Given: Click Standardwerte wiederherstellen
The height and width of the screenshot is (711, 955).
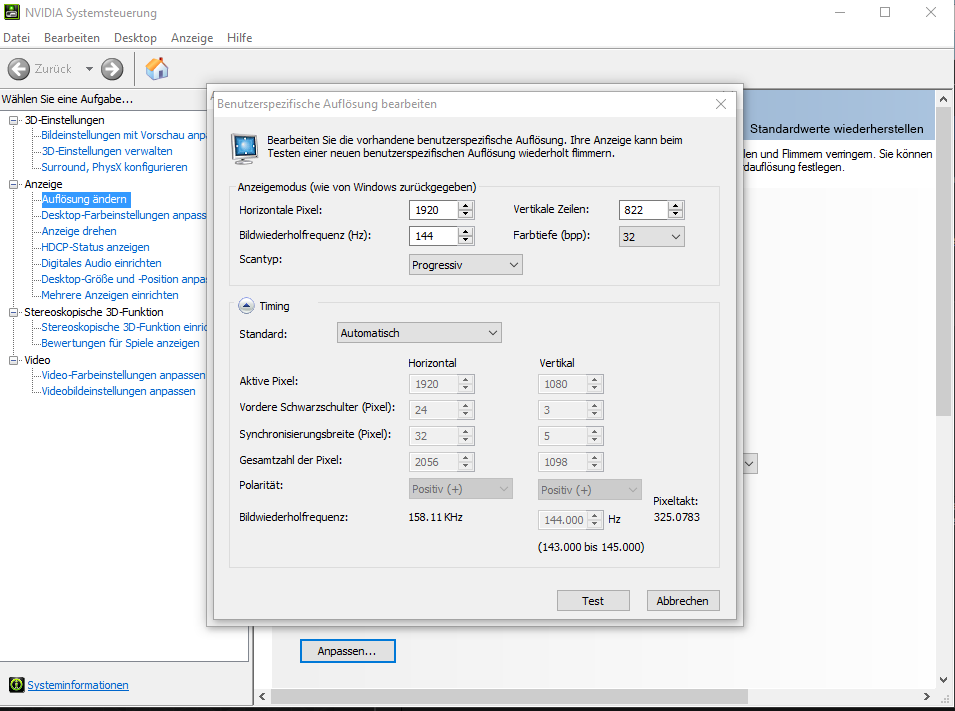Looking at the screenshot, I should tap(836, 129).
